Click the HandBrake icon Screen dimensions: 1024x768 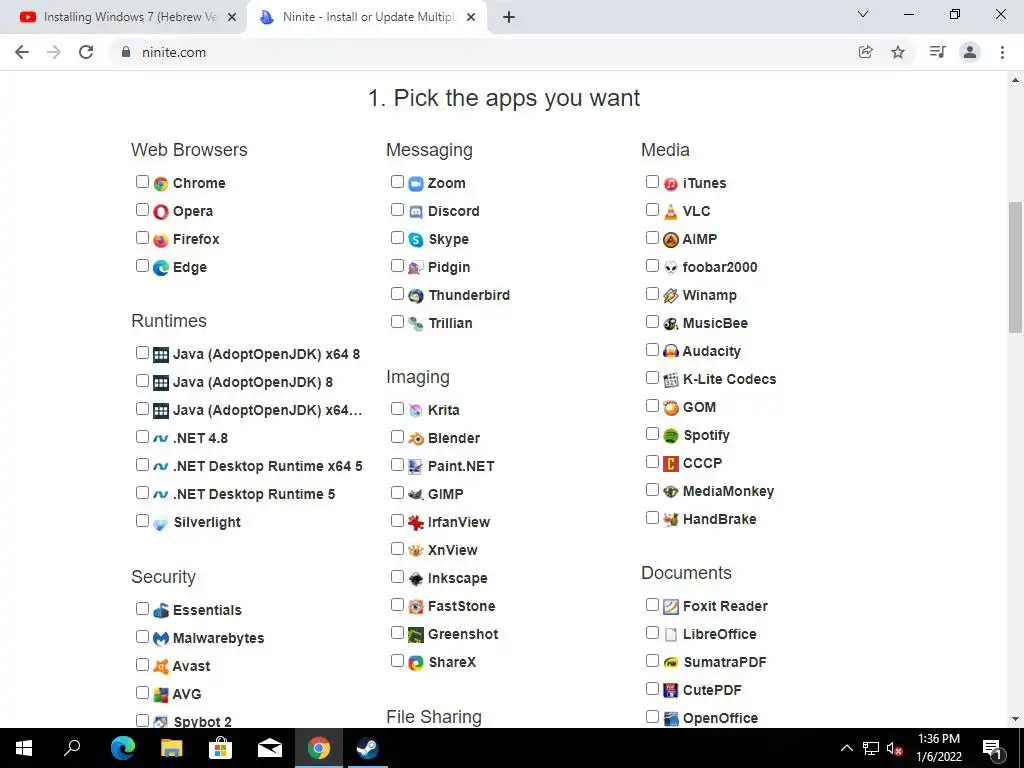click(671, 520)
